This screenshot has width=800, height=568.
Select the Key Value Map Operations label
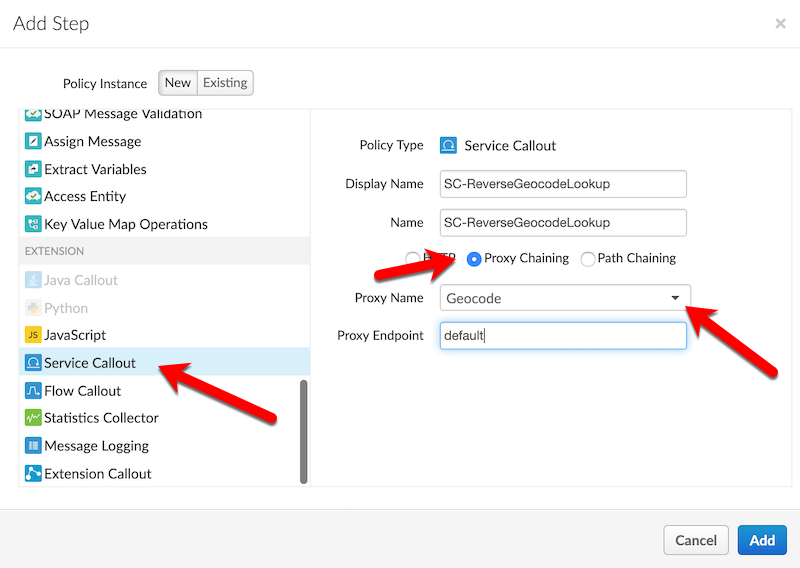click(126, 224)
